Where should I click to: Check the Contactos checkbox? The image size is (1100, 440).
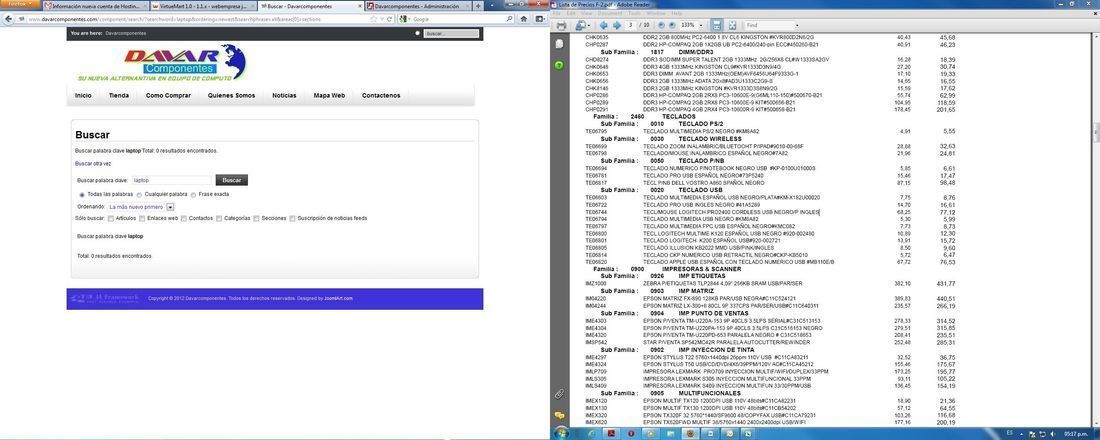pos(184,218)
